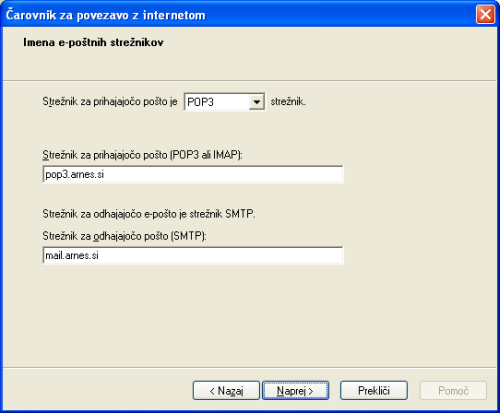Click the heading Imena e-poštnih strežnikov

point(93,42)
